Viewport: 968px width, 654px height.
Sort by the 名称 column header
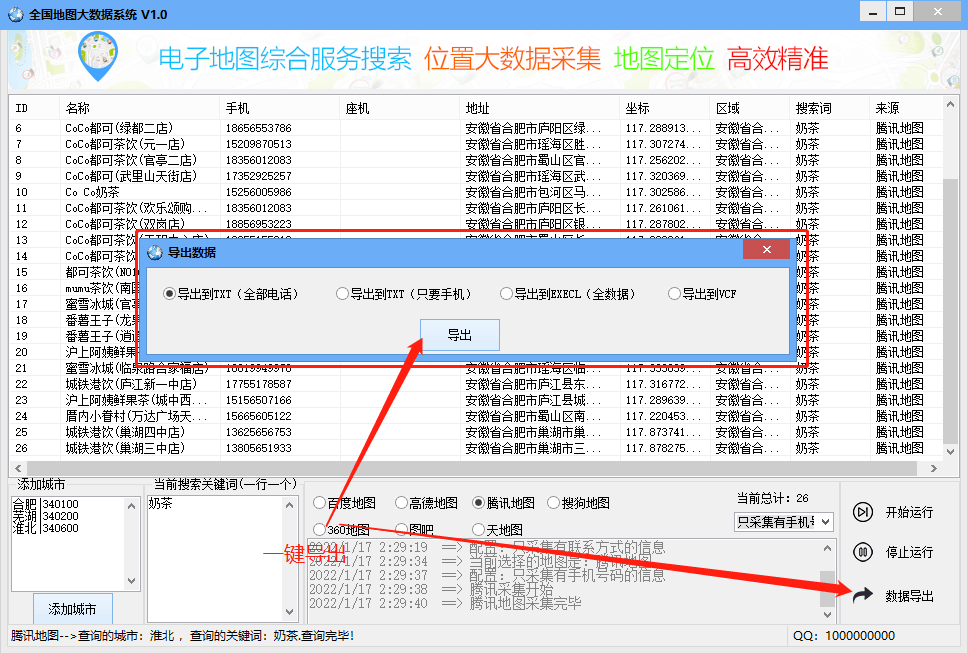pyautogui.click(x=140, y=108)
